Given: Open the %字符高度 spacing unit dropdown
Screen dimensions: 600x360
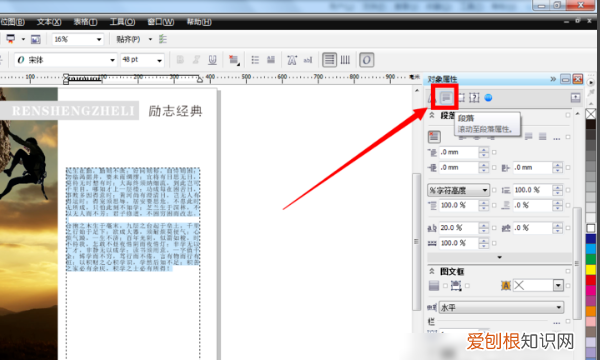Looking at the screenshot, I should click(458, 190).
